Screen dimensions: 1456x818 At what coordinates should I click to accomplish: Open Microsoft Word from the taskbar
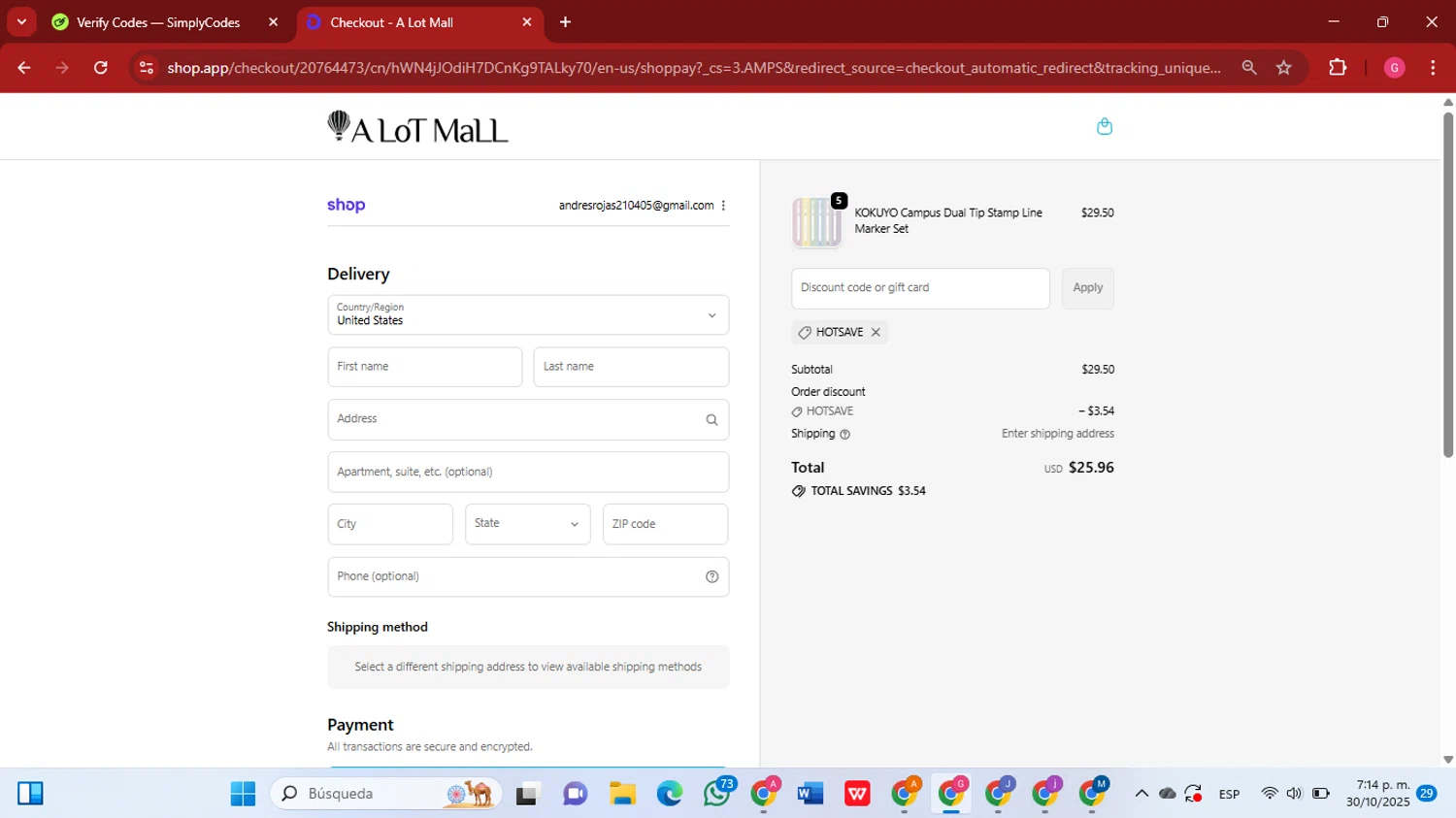(x=810, y=794)
